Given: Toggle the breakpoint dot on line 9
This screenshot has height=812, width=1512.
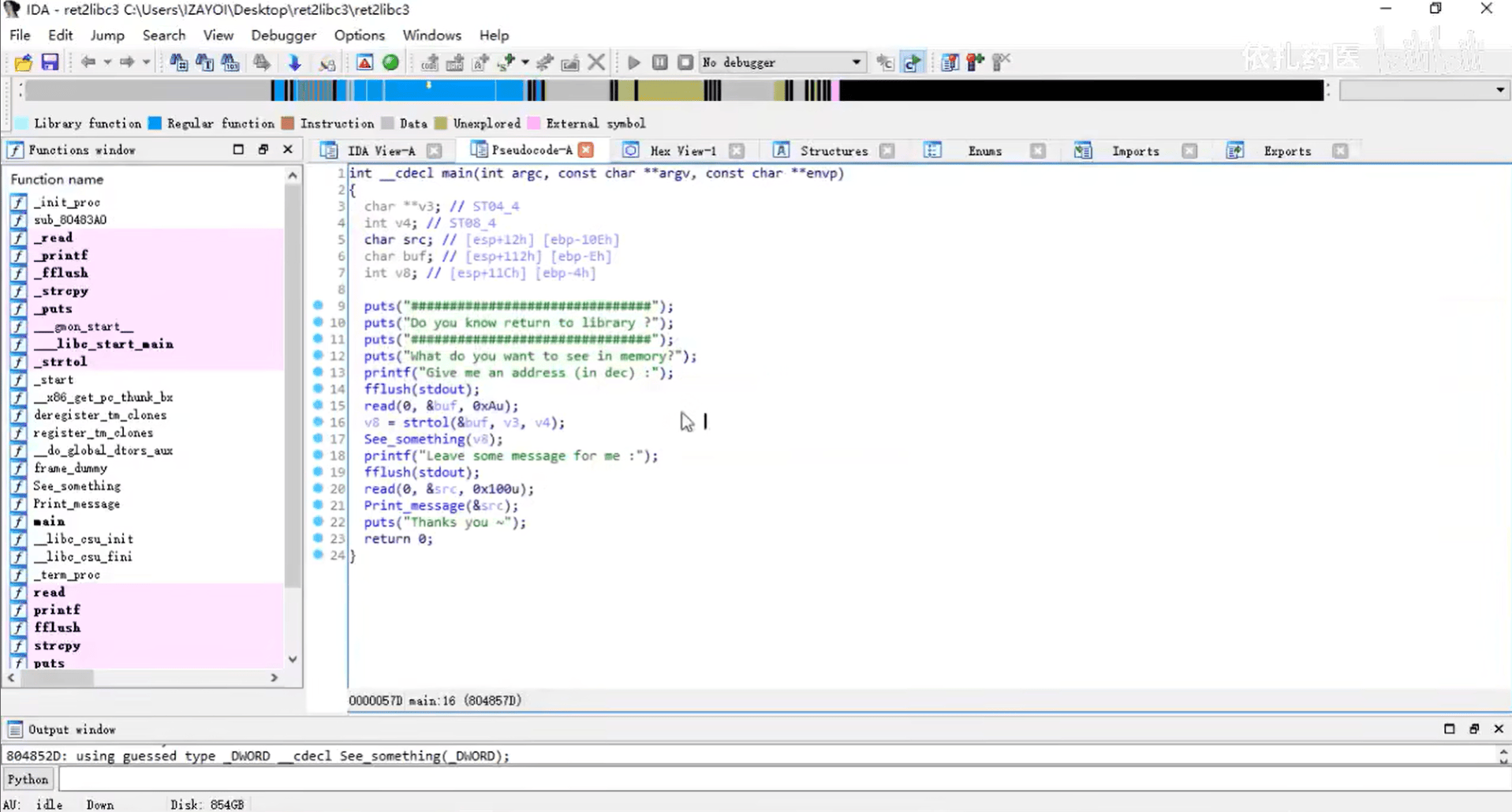Looking at the screenshot, I should tap(318, 305).
